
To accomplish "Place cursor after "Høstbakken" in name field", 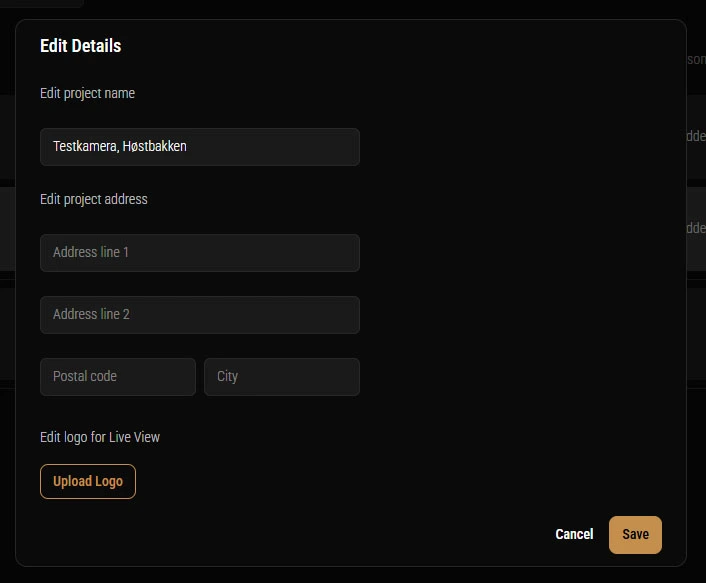I will coord(188,146).
